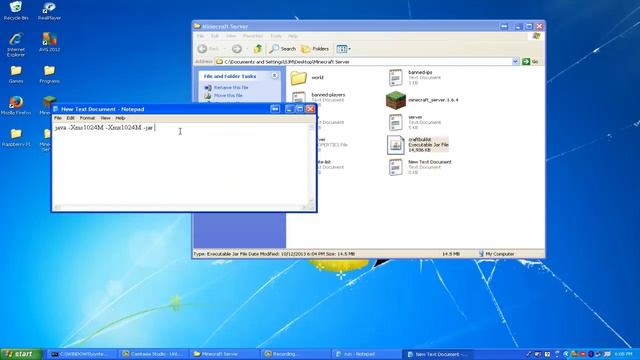Viewport: 640px width, 360px height.
Task: Expand the address bar dropdown arrow
Action: point(516,62)
